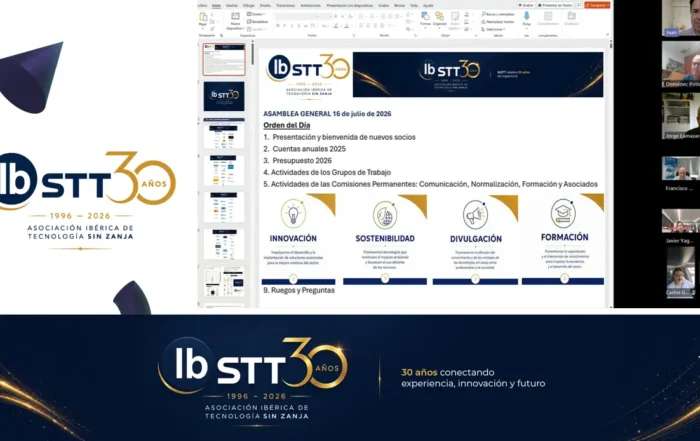Toggle center text alignment
The height and width of the screenshot is (441, 700).
point(368,25)
